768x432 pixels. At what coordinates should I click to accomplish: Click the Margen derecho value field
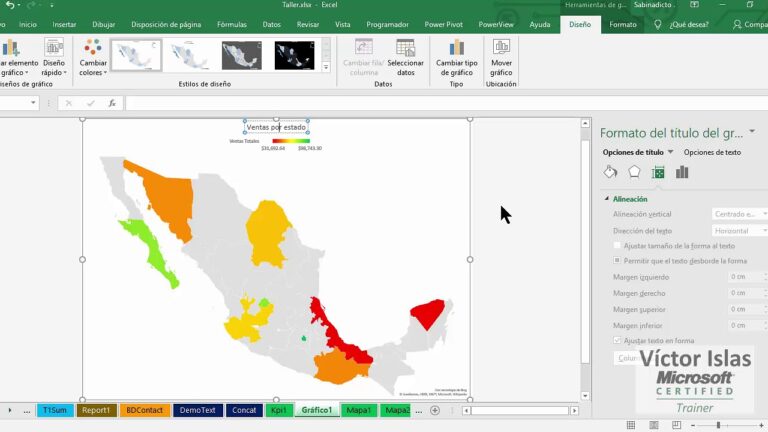tap(745, 293)
